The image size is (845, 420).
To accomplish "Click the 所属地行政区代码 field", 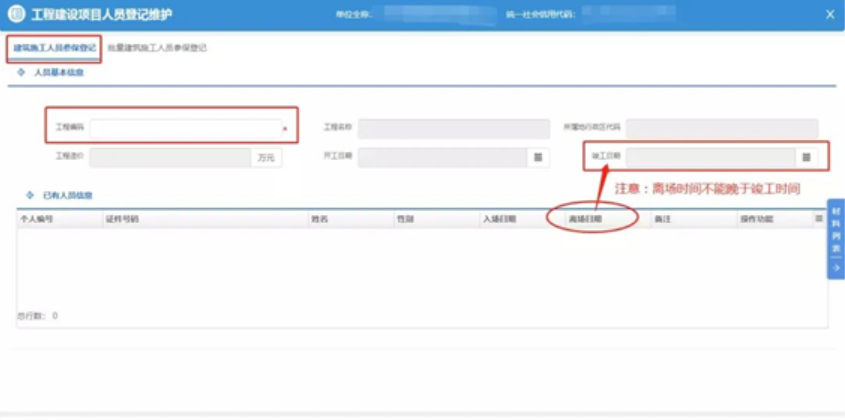I will pyautogui.click(x=721, y=128).
